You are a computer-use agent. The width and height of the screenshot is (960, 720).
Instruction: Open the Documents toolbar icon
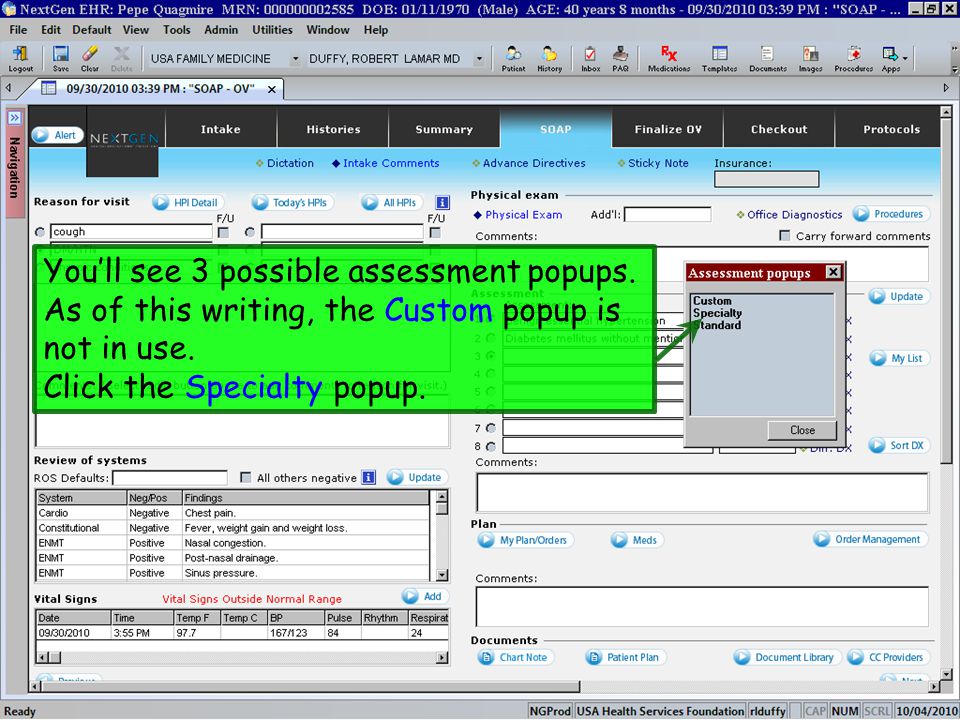(768, 59)
